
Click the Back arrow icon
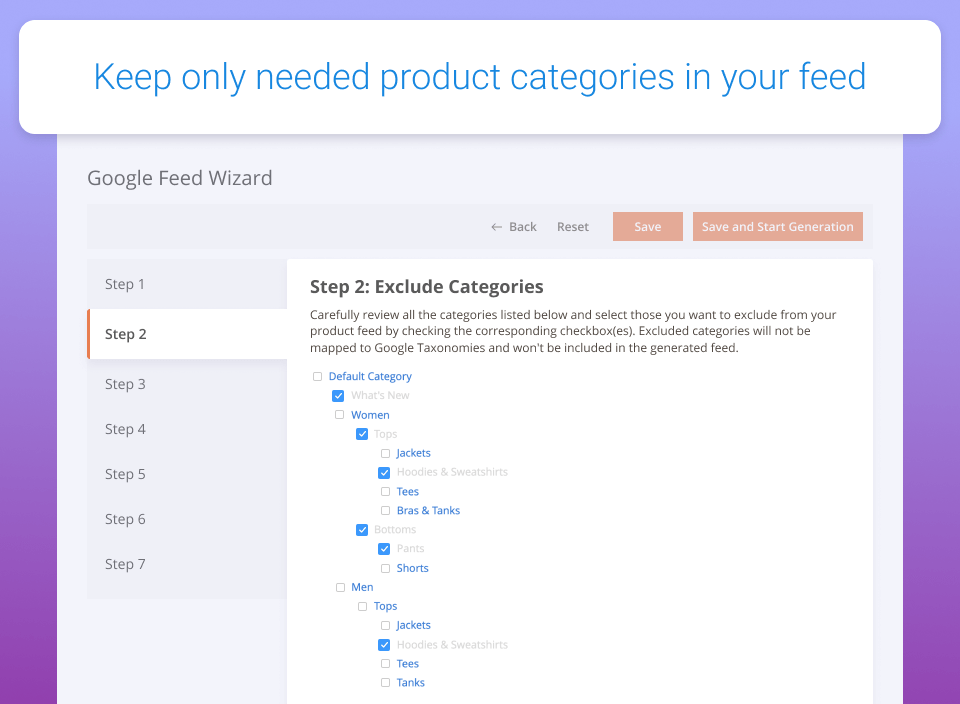click(497, 227)
